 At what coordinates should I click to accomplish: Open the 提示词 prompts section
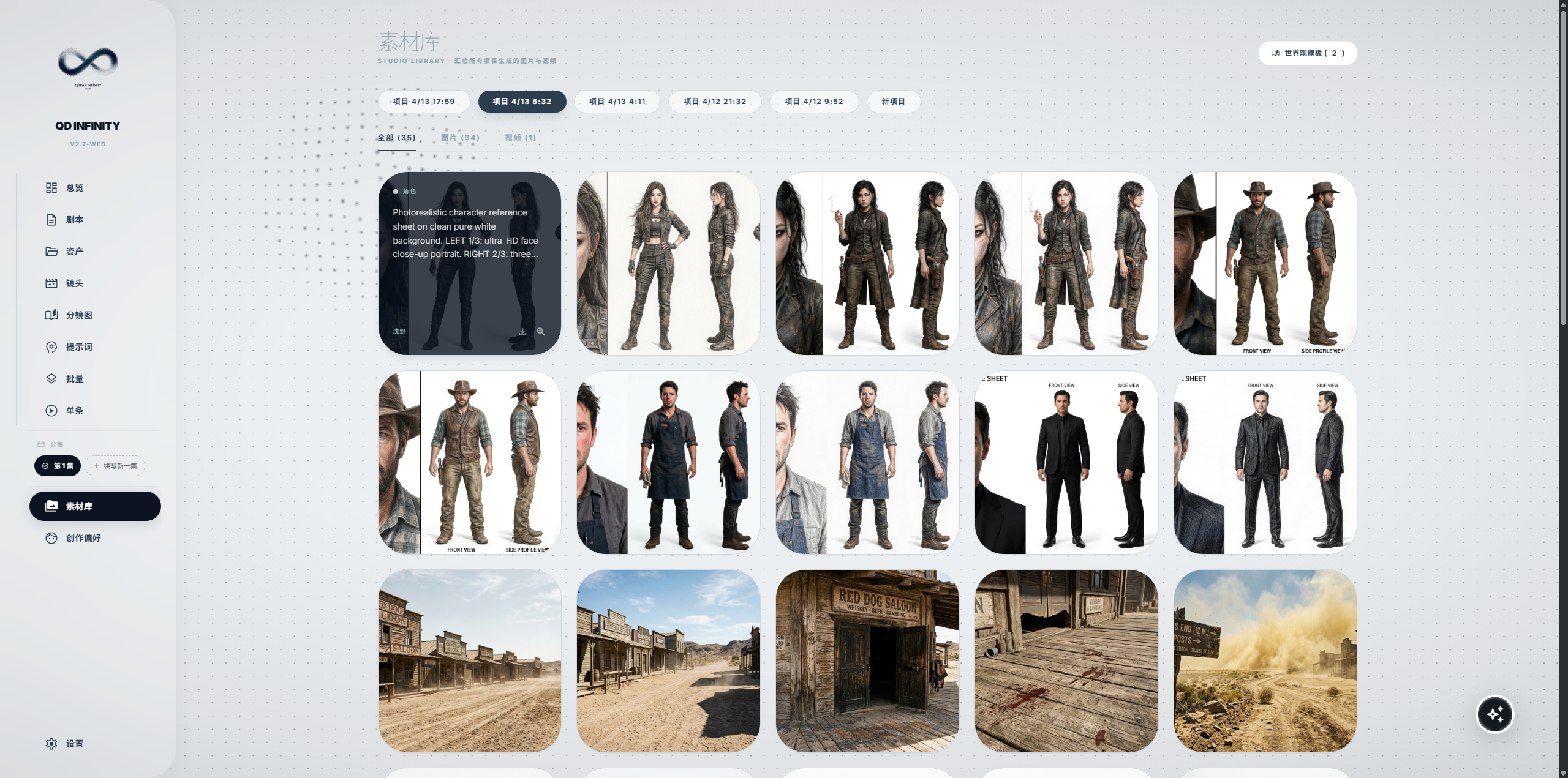(x=78, y=347)
